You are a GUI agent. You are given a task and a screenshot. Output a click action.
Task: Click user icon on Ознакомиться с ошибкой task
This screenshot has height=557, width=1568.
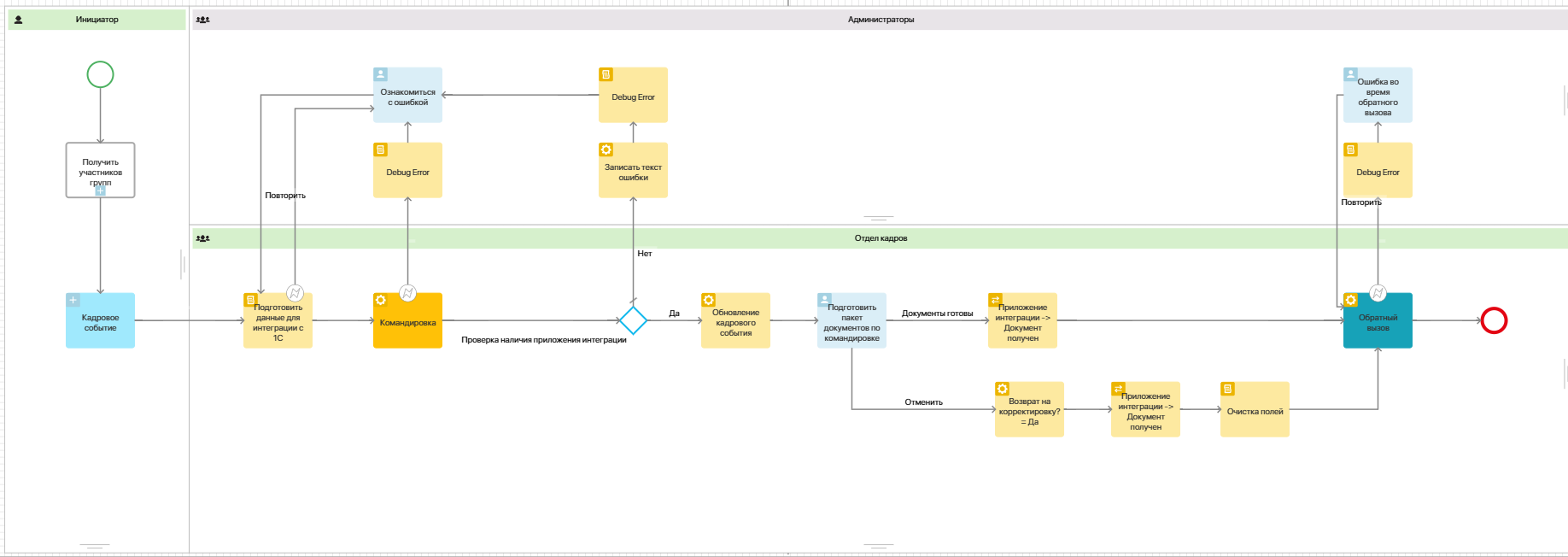381,74
